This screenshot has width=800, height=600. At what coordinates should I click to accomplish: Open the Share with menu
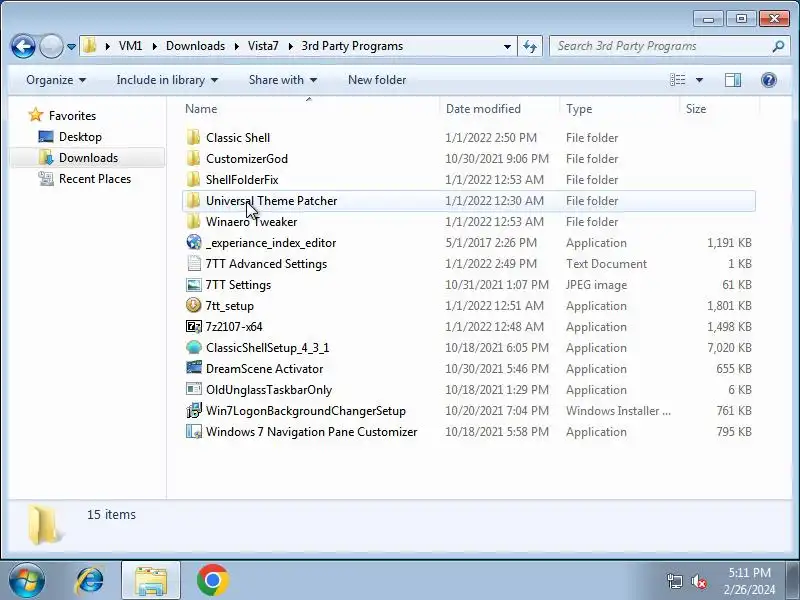click(283, 80)
